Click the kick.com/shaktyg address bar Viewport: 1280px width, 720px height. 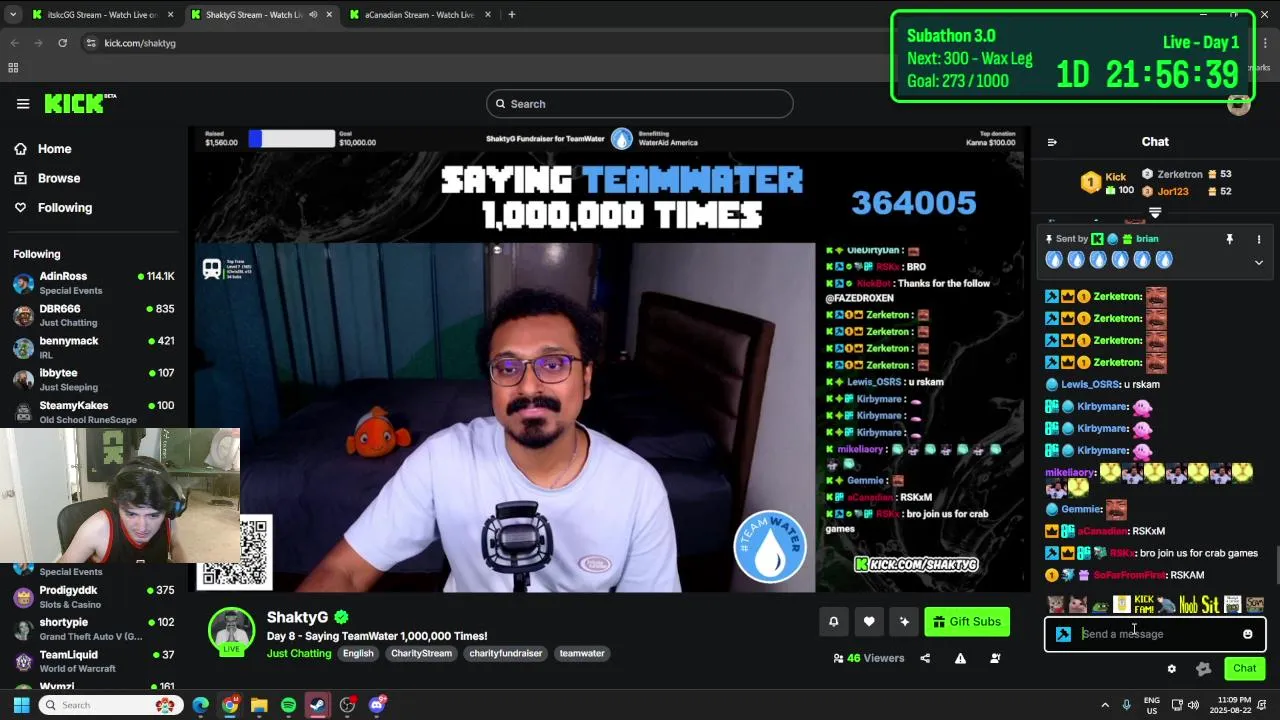point(140,43)
